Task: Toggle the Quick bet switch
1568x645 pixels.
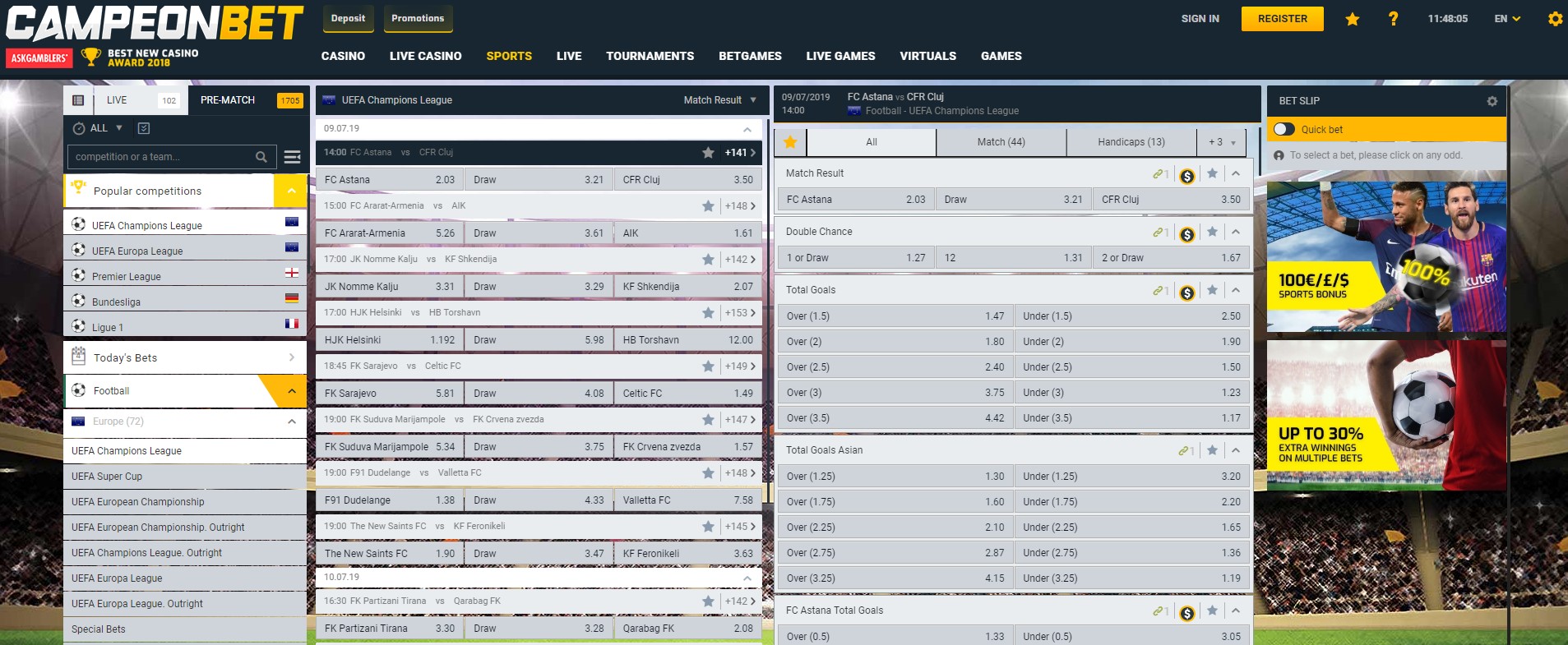Action: coord(1284,129)
